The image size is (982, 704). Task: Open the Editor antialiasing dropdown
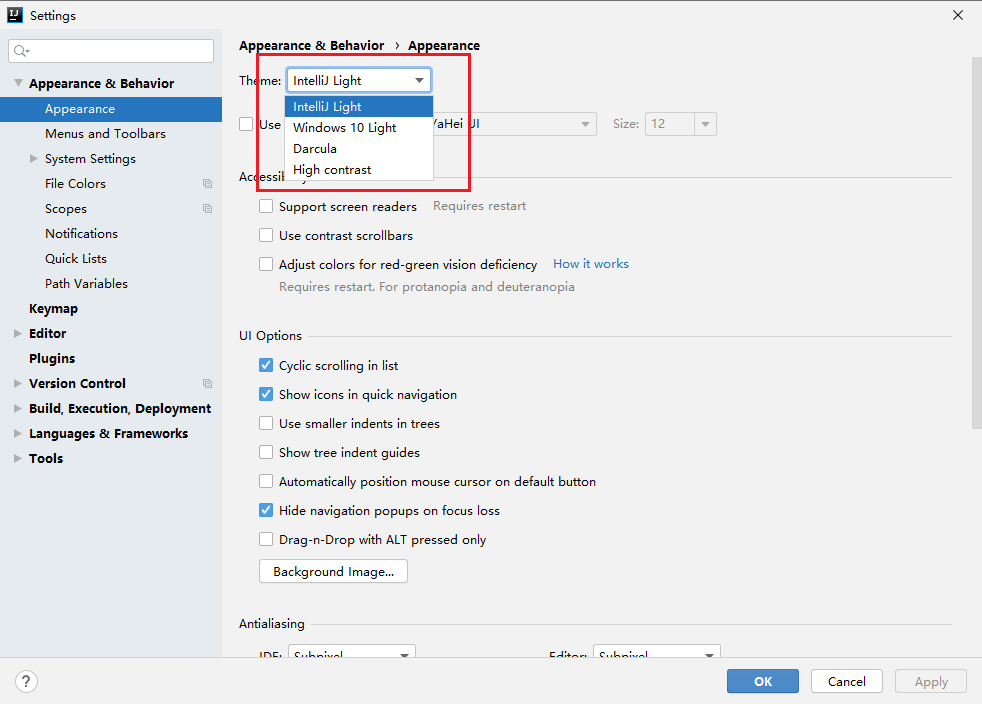tap(657, 651)
